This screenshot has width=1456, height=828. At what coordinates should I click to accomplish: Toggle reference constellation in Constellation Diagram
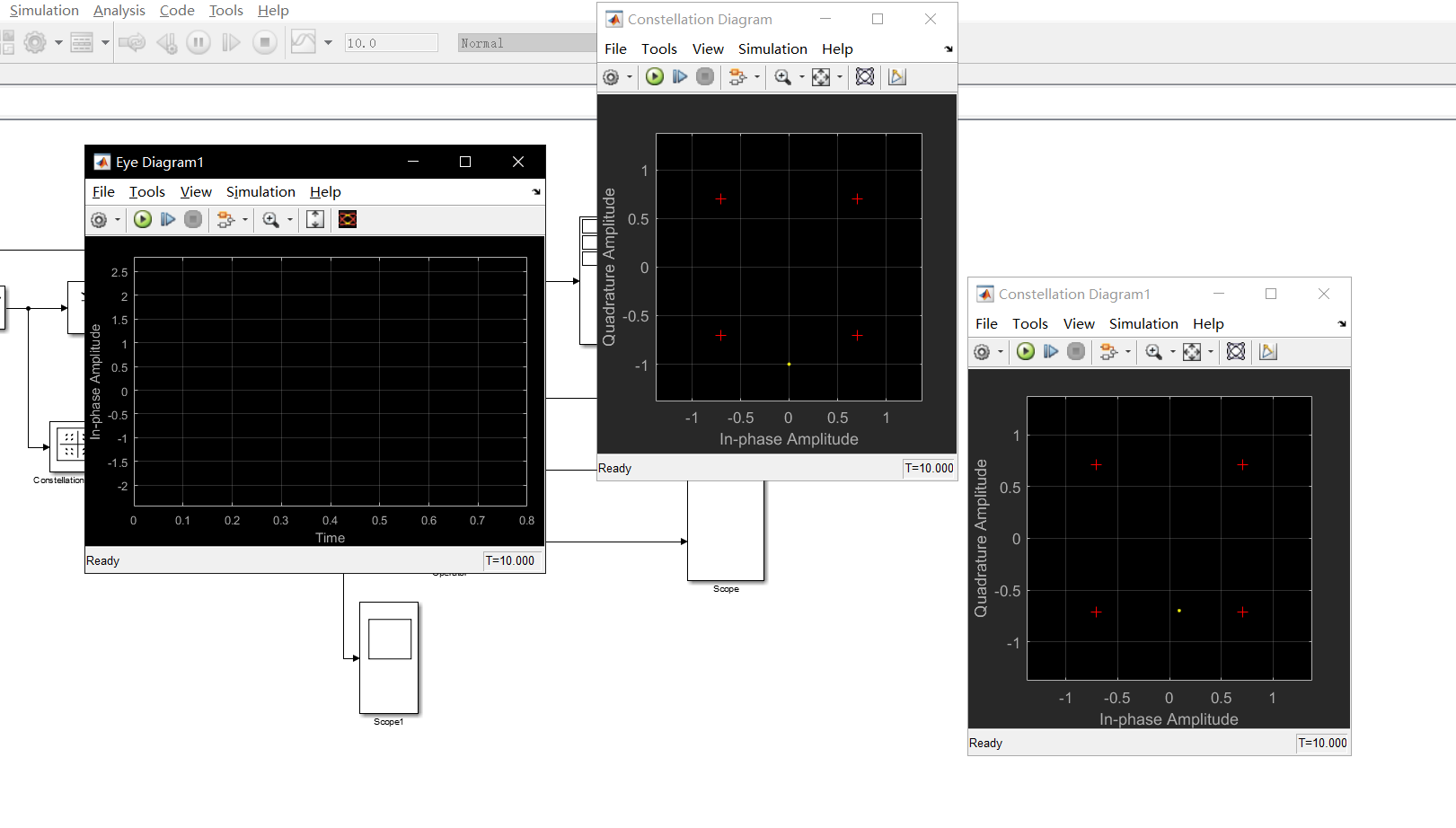(x=865, y=76)
